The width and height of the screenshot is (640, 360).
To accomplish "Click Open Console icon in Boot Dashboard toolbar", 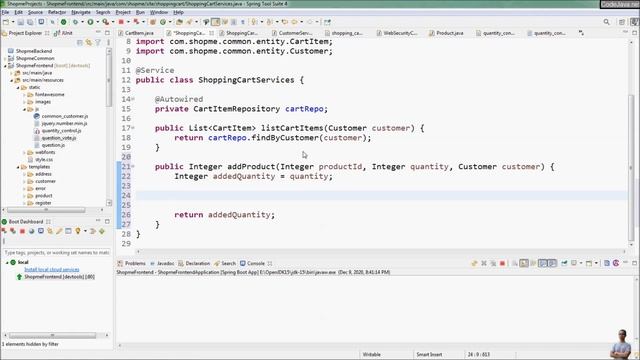I will coord(41,231).
